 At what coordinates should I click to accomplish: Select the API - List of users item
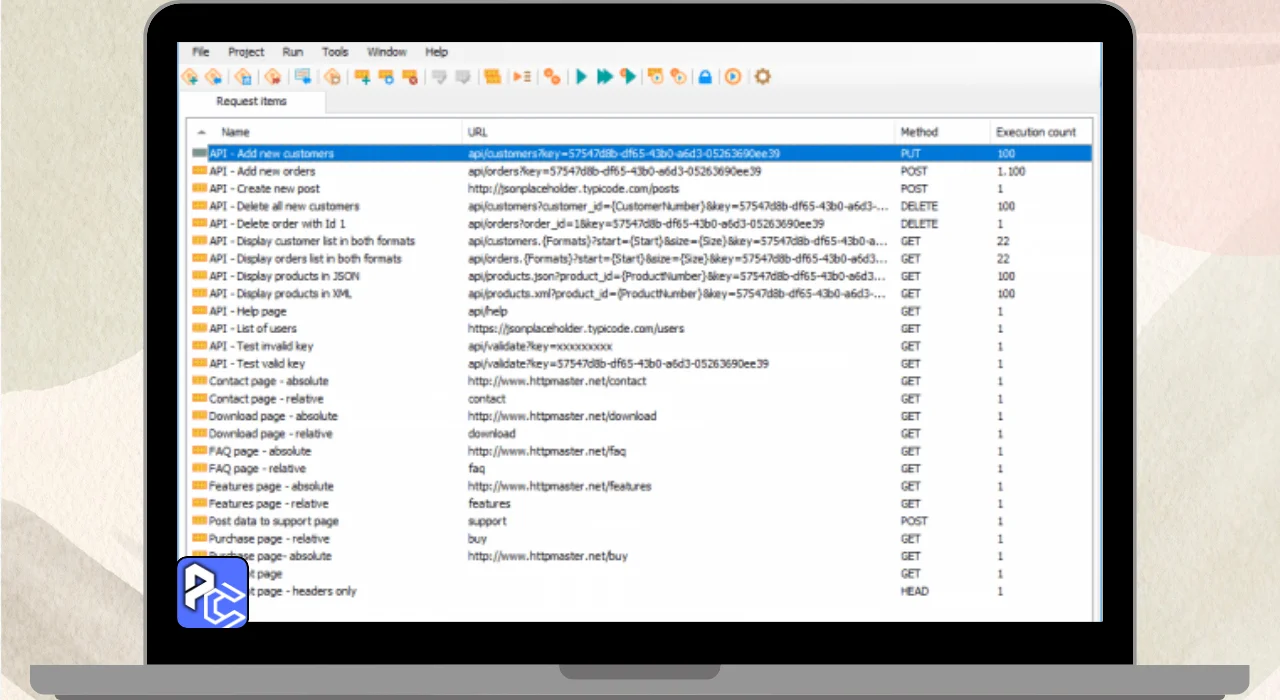click(252, 329)
